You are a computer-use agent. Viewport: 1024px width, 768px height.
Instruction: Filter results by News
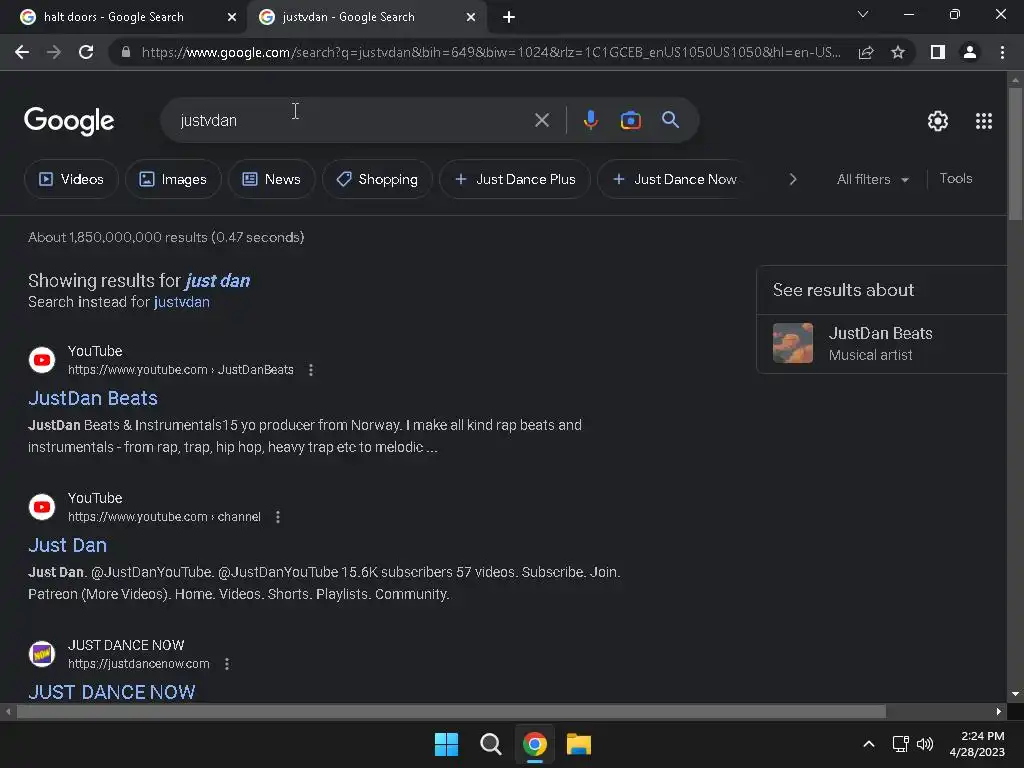pyautogui.click(x=272, y=179)
